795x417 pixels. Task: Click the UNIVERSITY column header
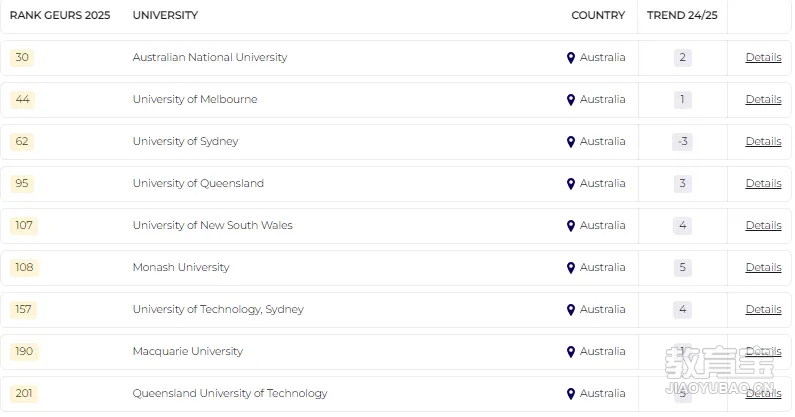(165, 15)
